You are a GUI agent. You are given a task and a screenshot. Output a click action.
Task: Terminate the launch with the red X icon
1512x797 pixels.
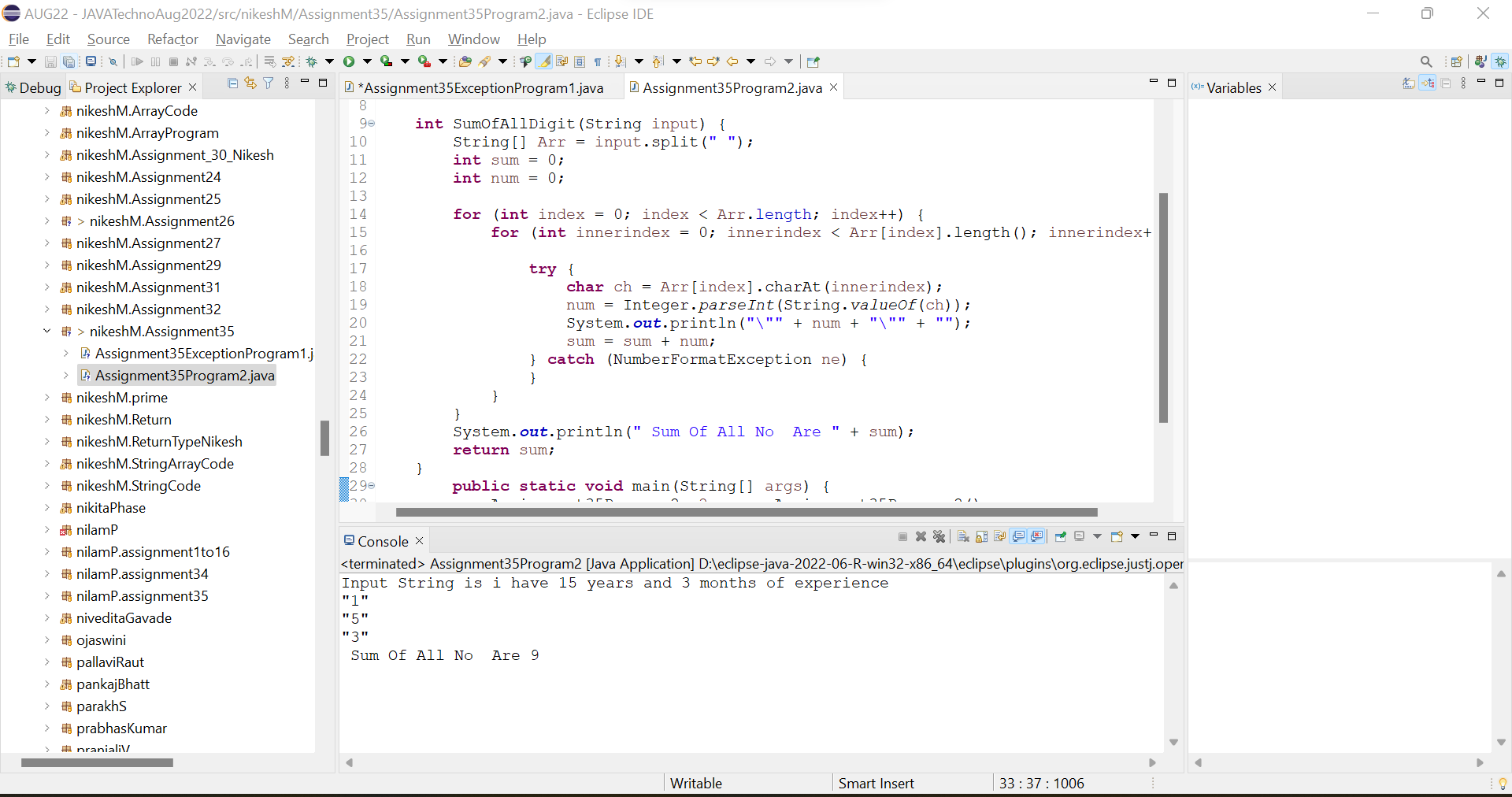921,536
